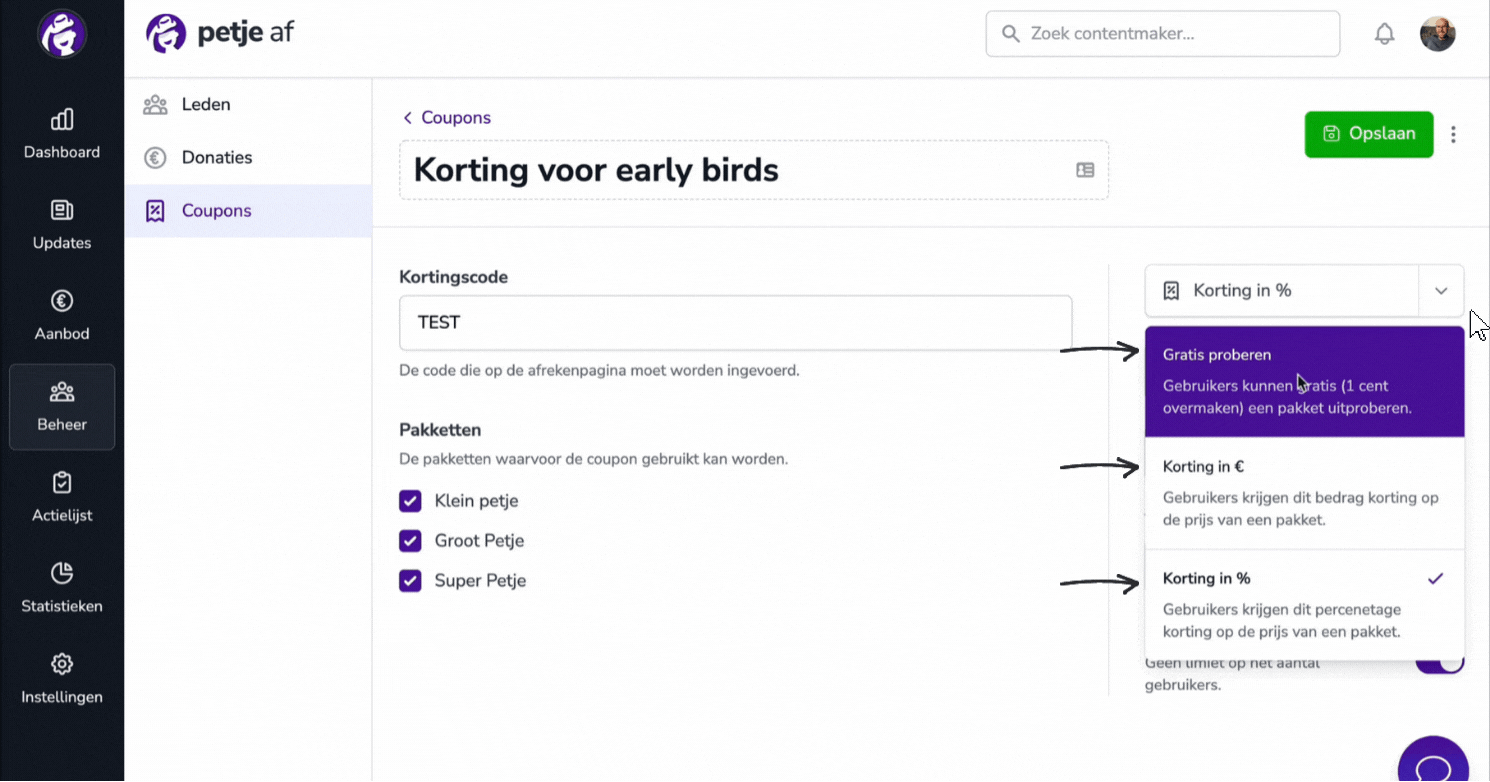The image size is (1490, 782).
Task: Open the three-dot more options menu
Action: [1453, 134]
